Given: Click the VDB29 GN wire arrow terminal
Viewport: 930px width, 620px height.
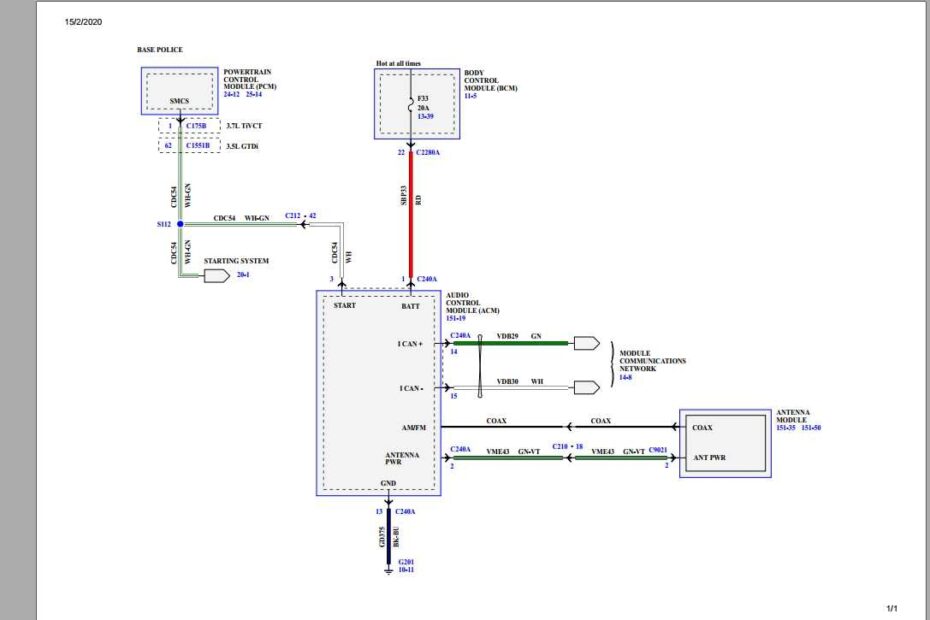Looking at the screenshot, I should point(586,343).
